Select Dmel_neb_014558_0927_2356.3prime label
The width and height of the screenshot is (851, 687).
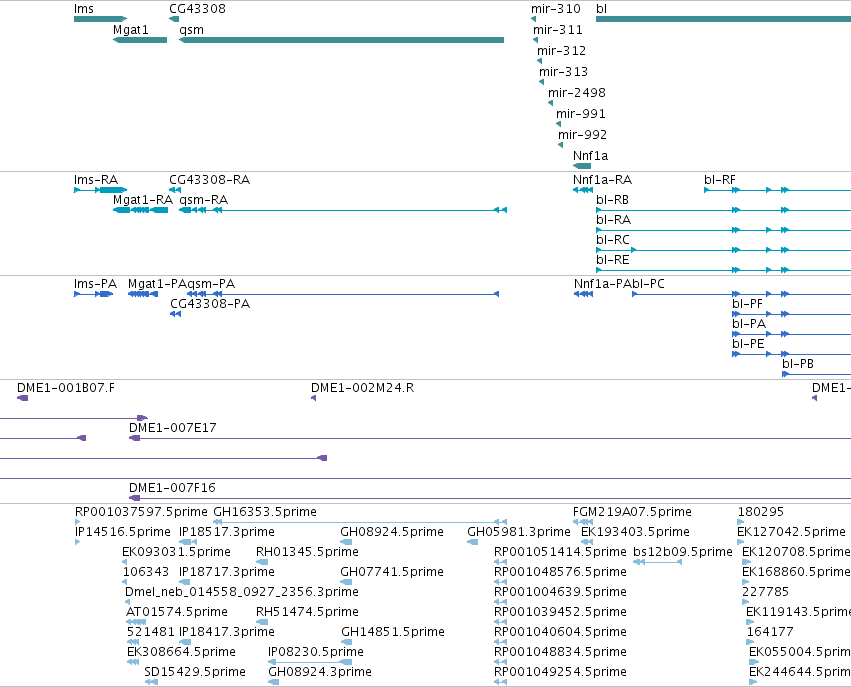click(242, 592)
